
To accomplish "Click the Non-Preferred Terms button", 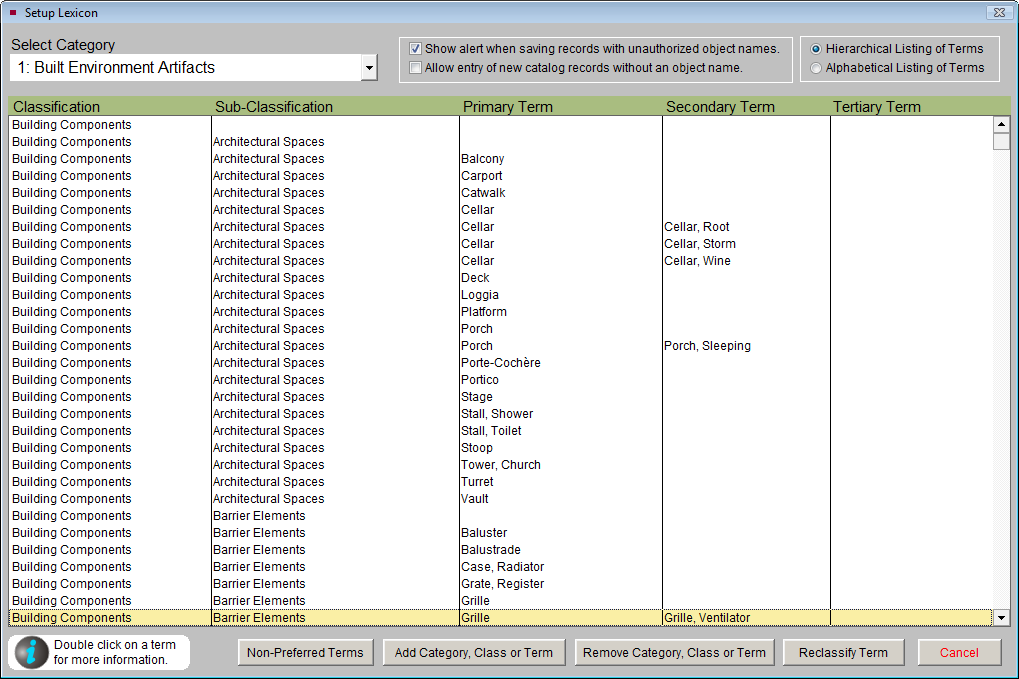I will 305,652.
